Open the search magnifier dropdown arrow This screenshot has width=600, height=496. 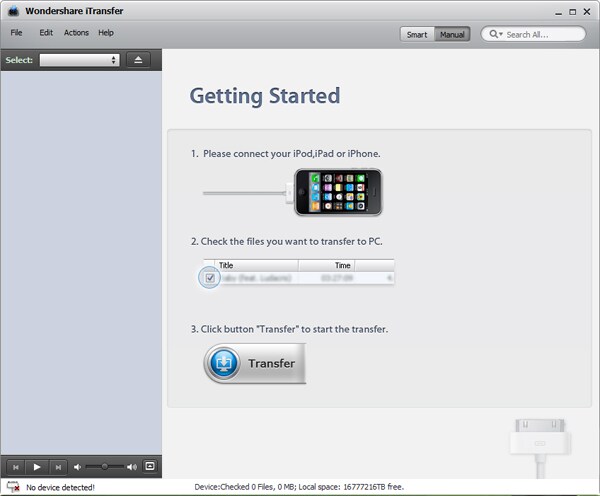(x=501, y=34)
